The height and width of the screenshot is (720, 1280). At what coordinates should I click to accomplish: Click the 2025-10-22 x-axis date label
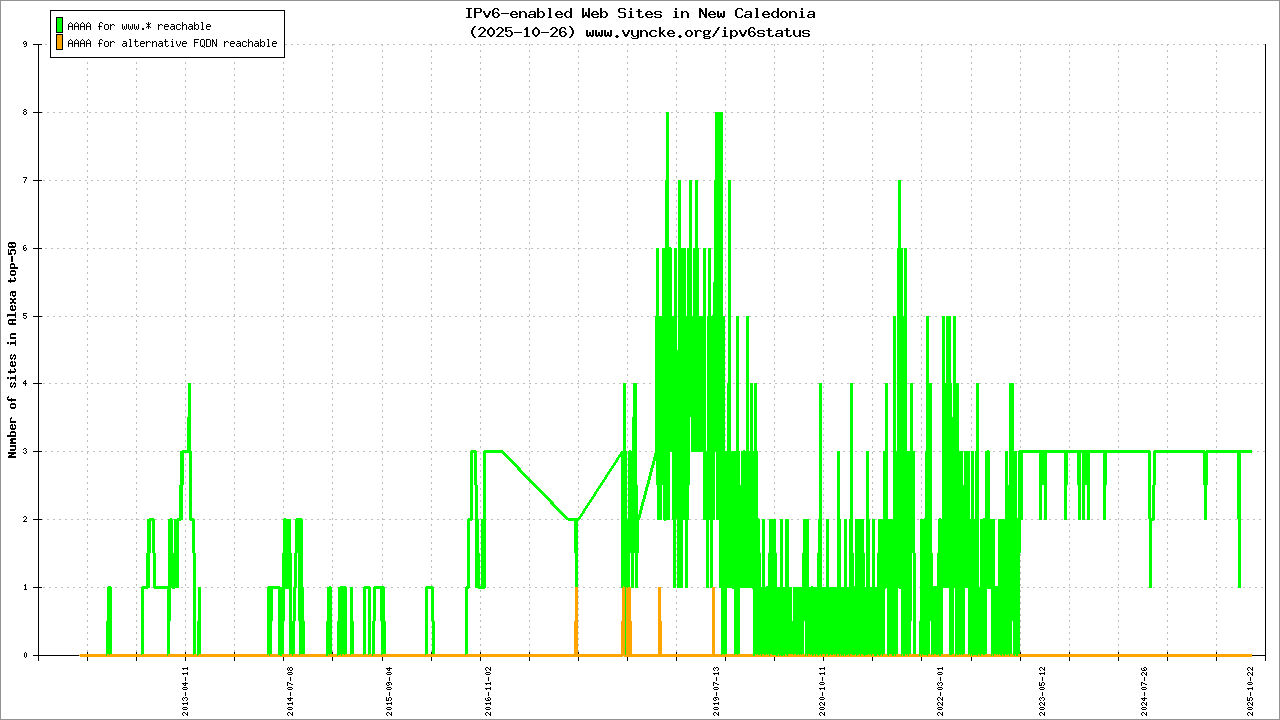tap(1250, 691)
